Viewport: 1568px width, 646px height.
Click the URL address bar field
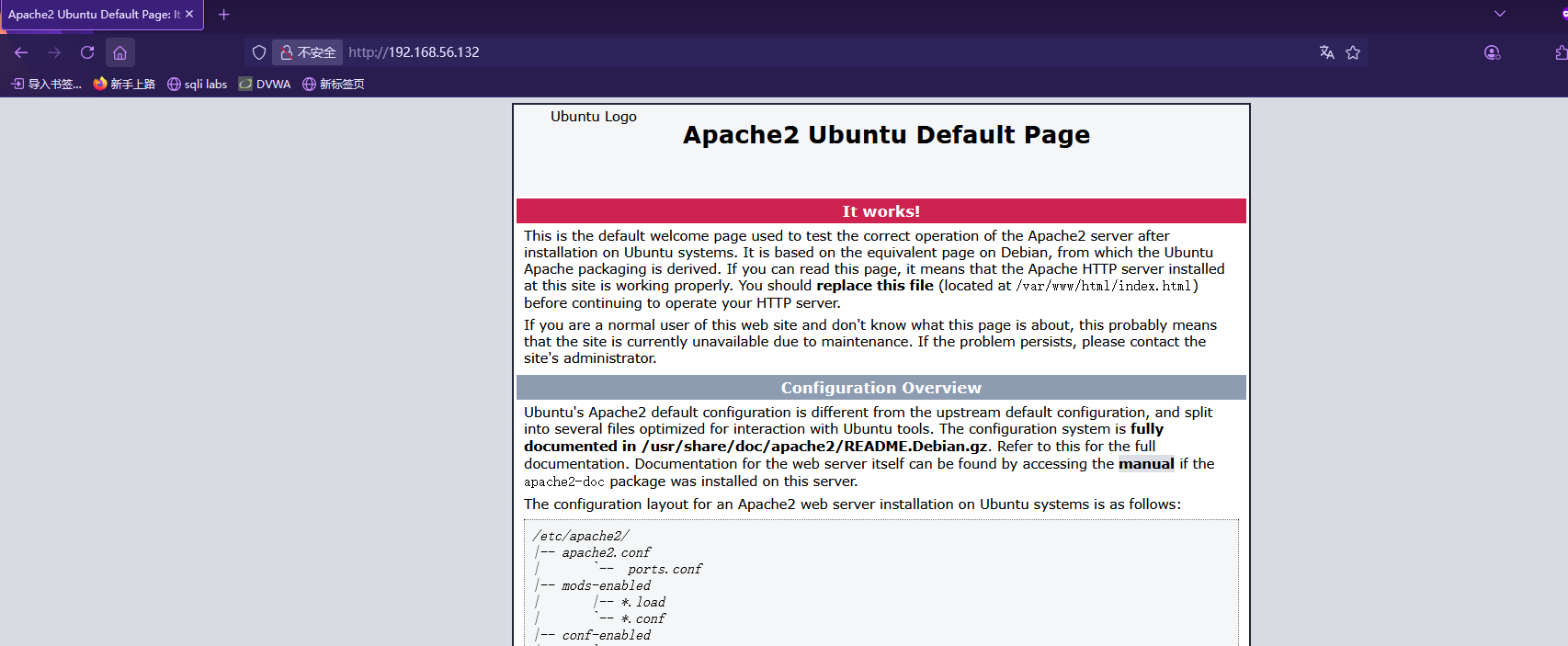click(x=827, y=52)
